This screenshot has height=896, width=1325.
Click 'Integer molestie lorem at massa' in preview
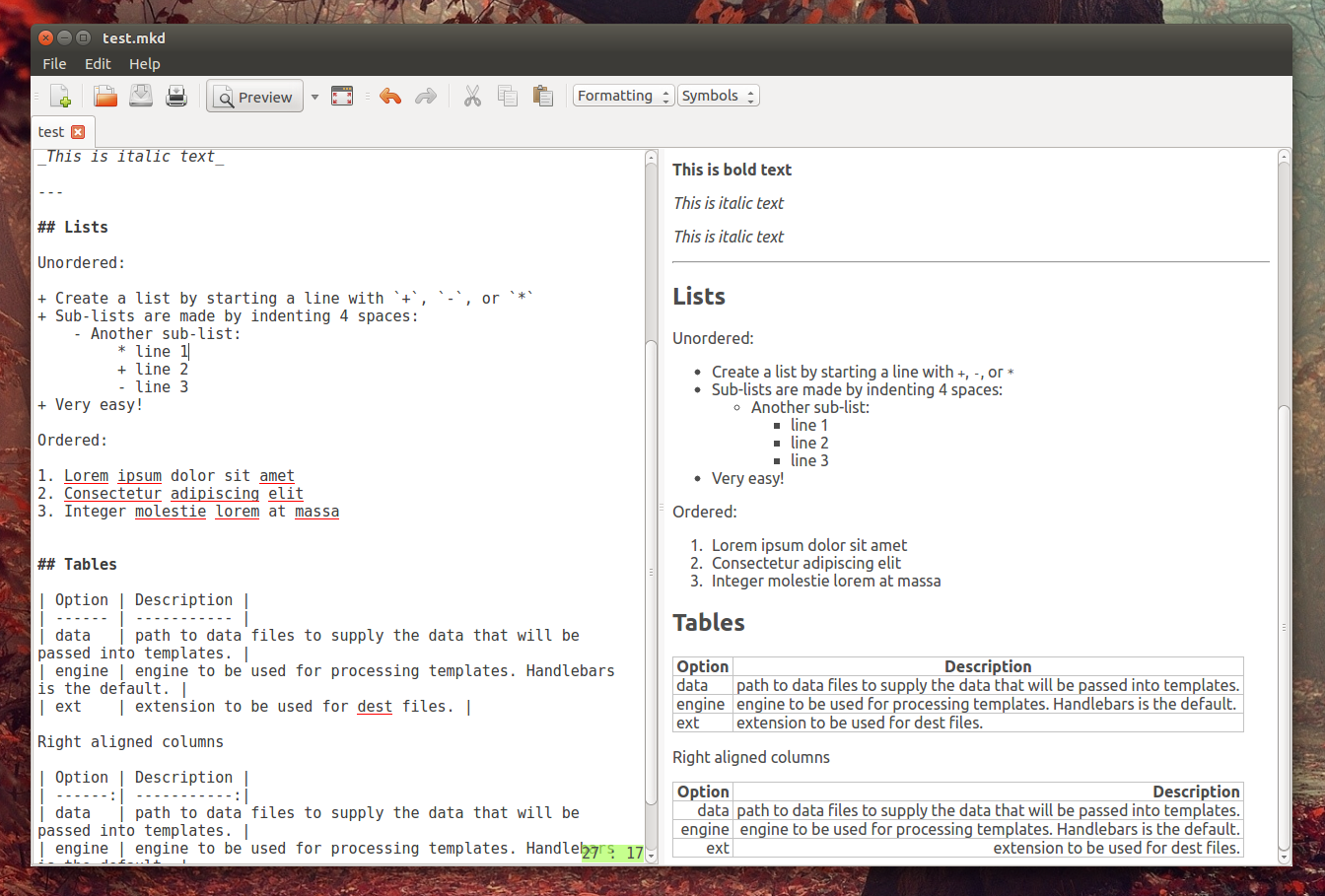click(x=826, y=581)
